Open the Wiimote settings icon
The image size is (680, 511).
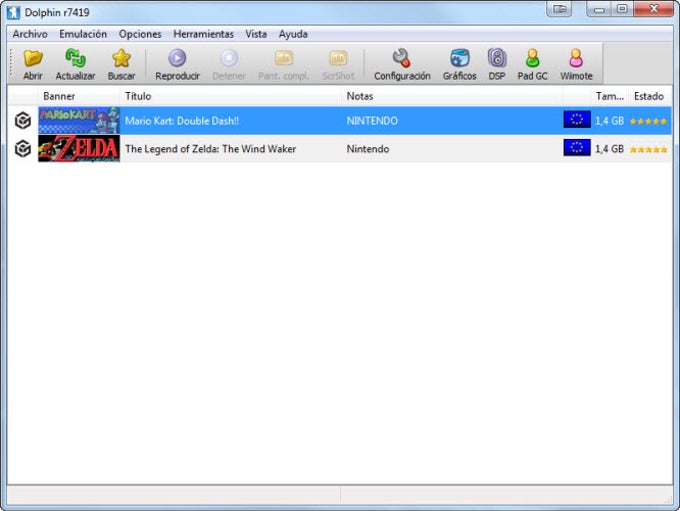[576, 58]
